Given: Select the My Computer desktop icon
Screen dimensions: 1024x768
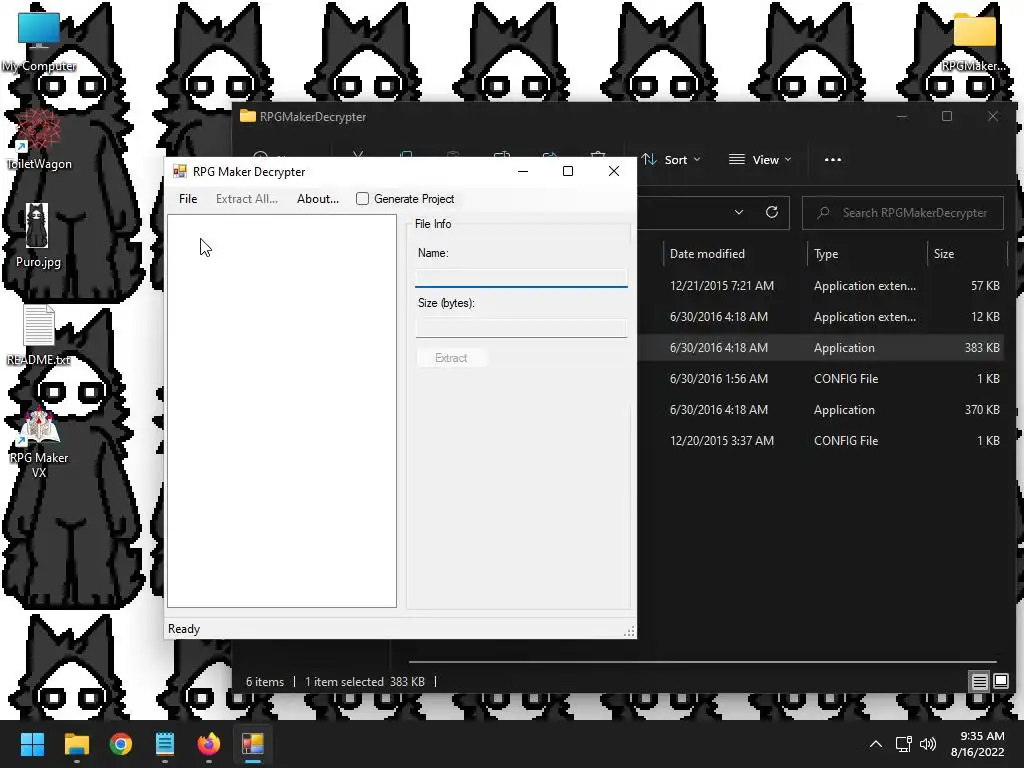Looking at the screenshot, I should (39, 42).
